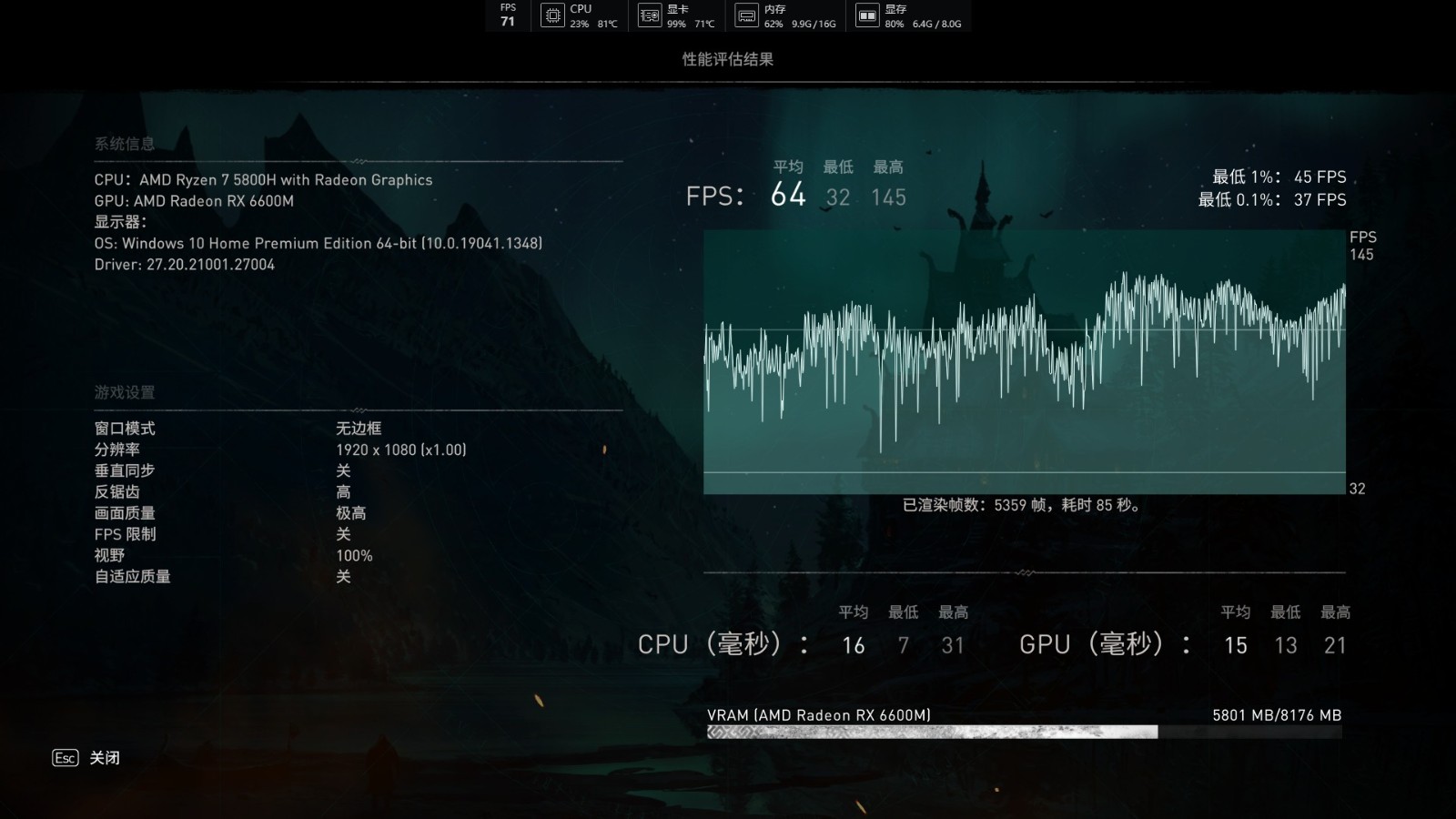The image size is (1456, 819).
Task: Click the 100% field of view value
Action: (x=354, y=555)
